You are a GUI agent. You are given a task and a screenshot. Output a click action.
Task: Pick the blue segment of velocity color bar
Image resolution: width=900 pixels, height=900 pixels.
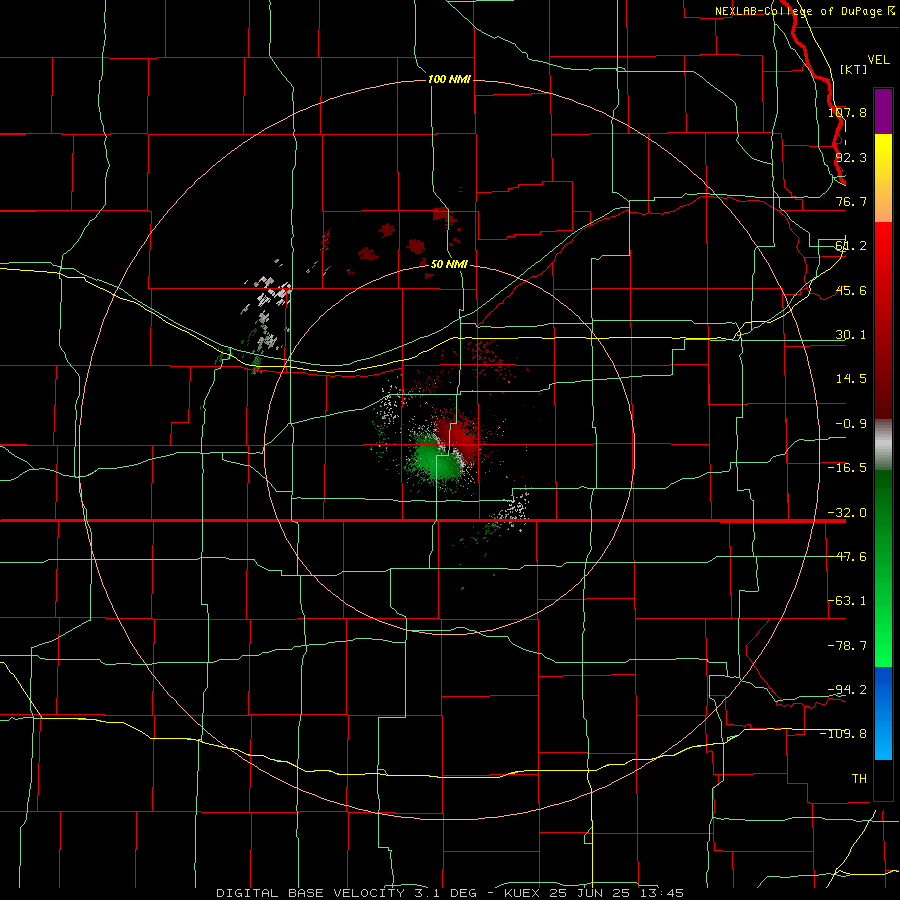[883, 713]
